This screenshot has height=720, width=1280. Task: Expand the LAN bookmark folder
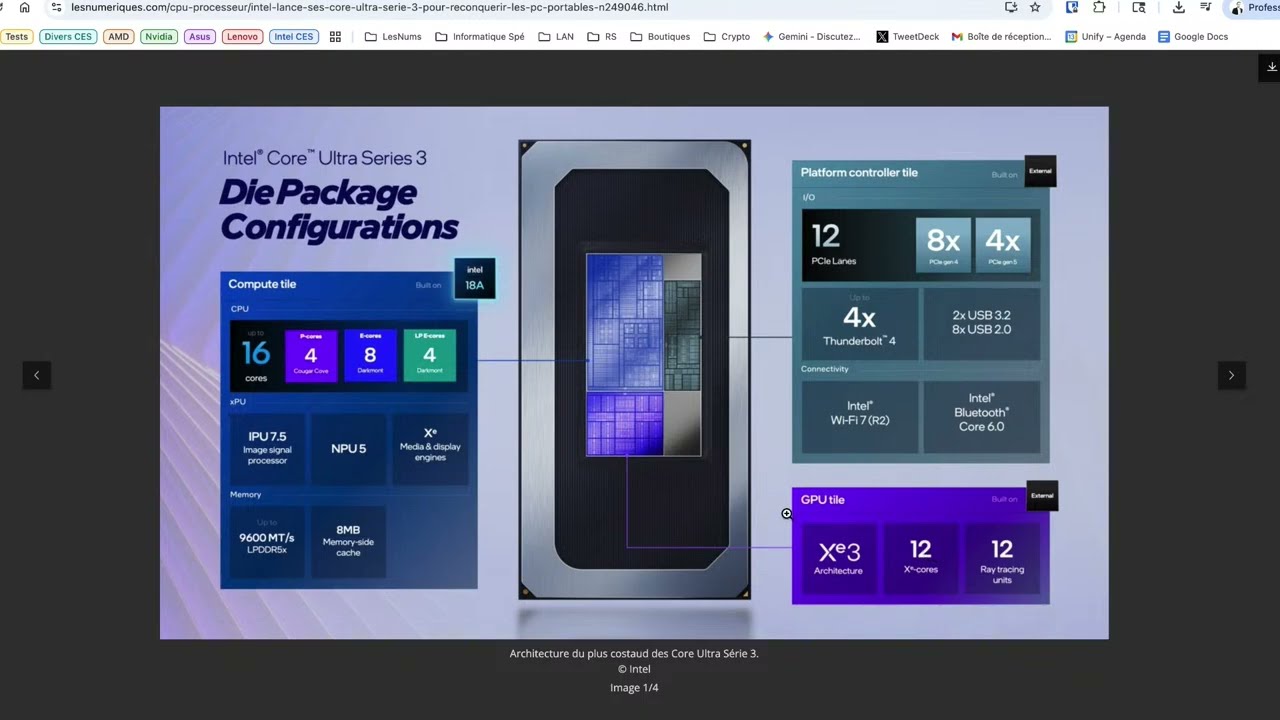(556, 37)
